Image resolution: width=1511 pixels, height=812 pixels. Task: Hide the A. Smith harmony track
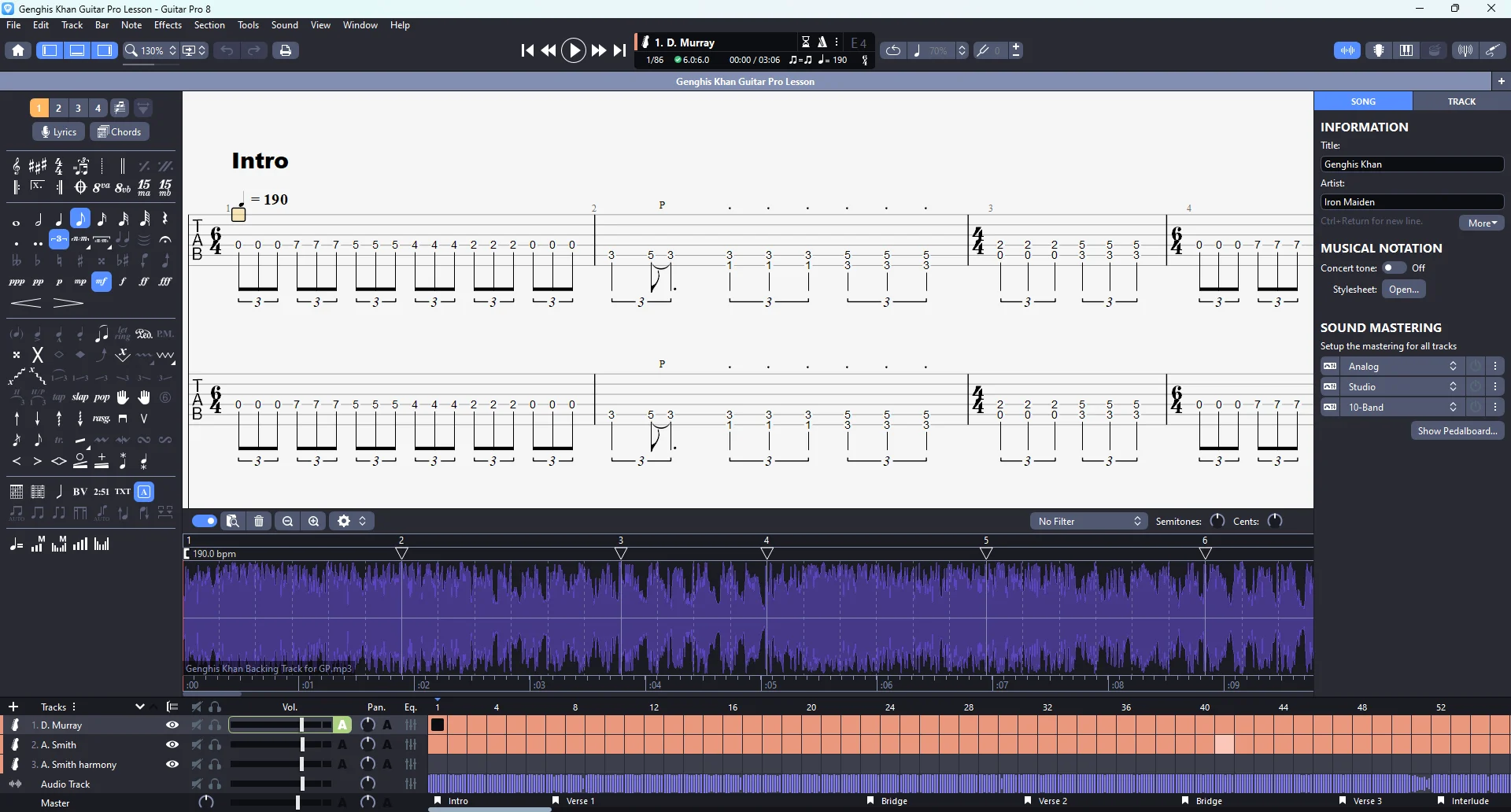(172, 764)
